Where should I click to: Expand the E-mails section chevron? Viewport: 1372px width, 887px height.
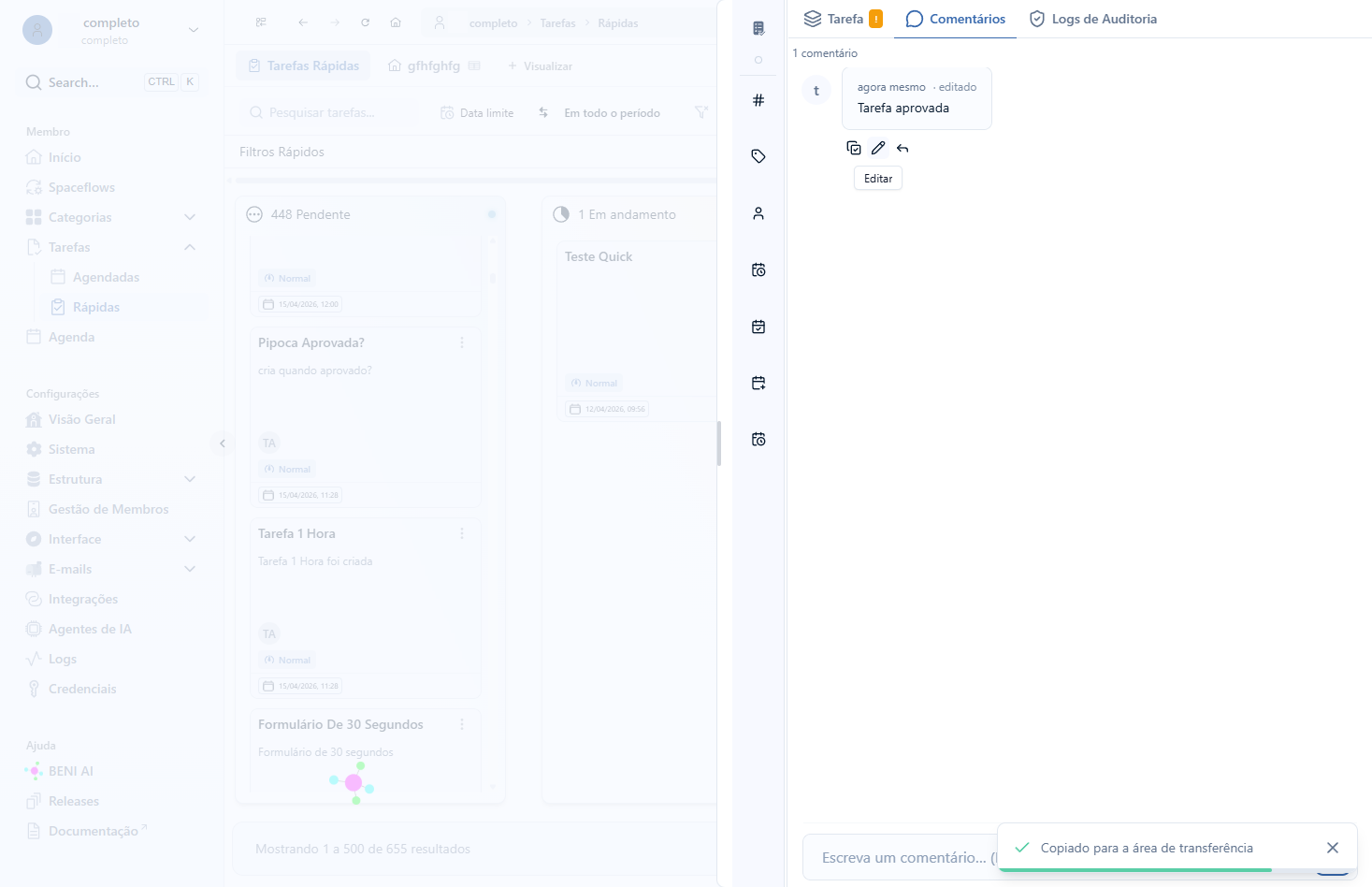coord(190,569)
